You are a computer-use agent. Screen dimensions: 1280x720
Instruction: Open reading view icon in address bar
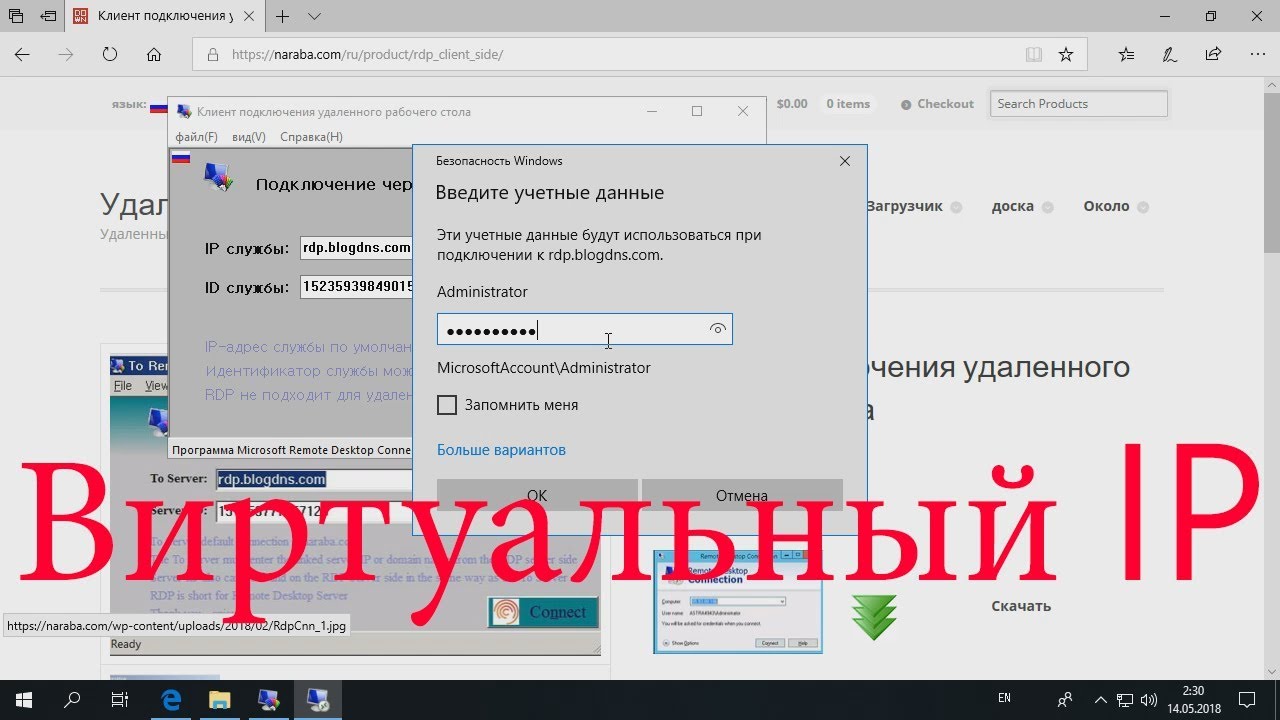(x=1034, y=55)
